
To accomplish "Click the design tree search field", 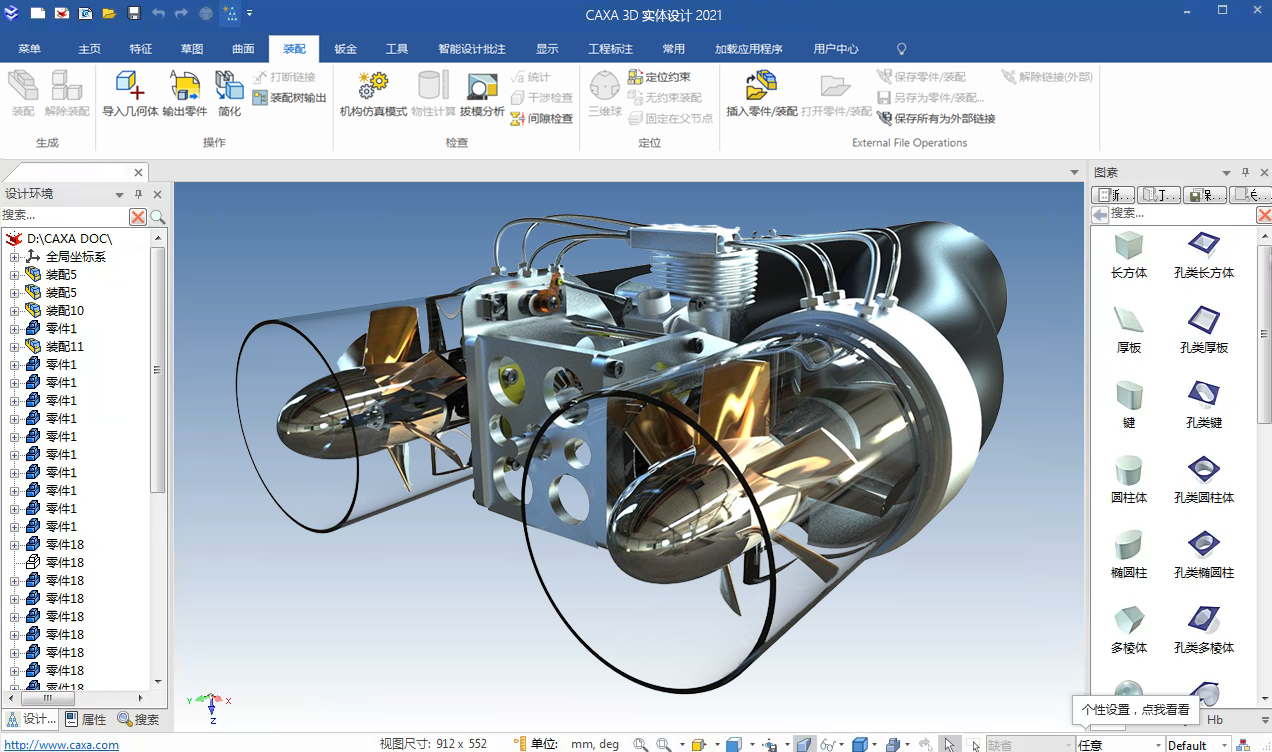I will (x=64, y=216).
